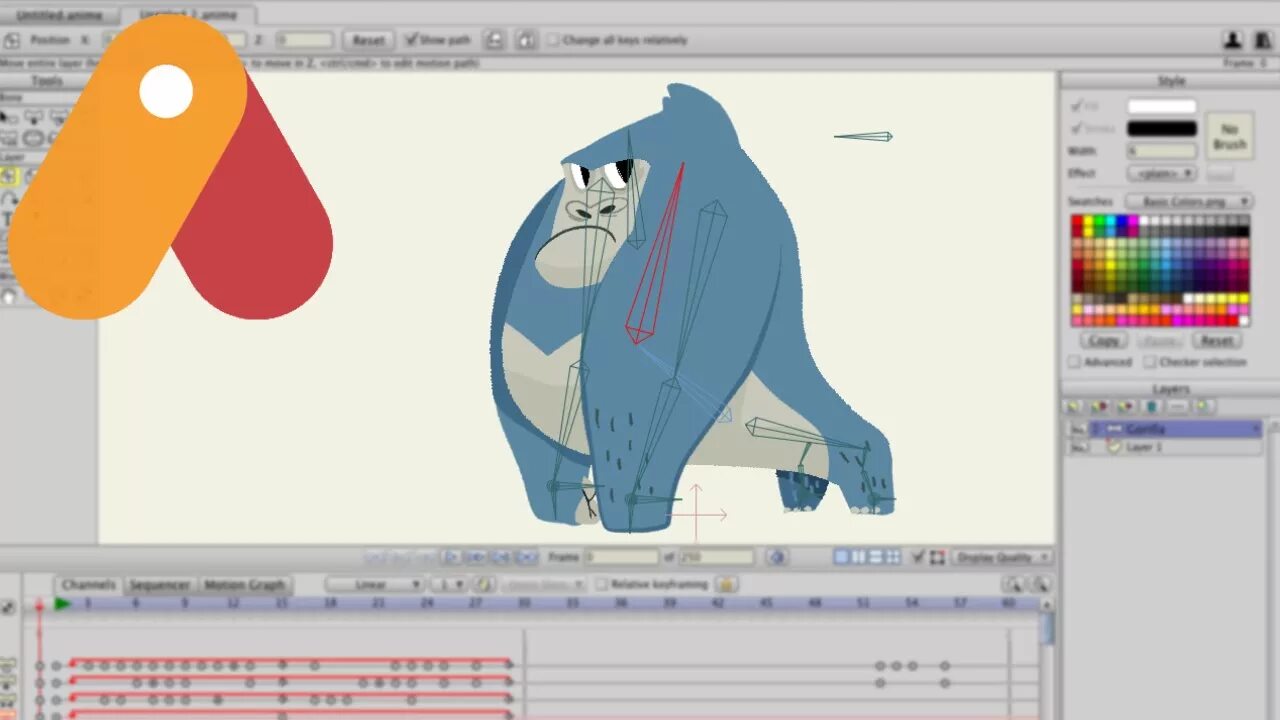Click the round icon left of timeline ruler

[x=8, y=606]
